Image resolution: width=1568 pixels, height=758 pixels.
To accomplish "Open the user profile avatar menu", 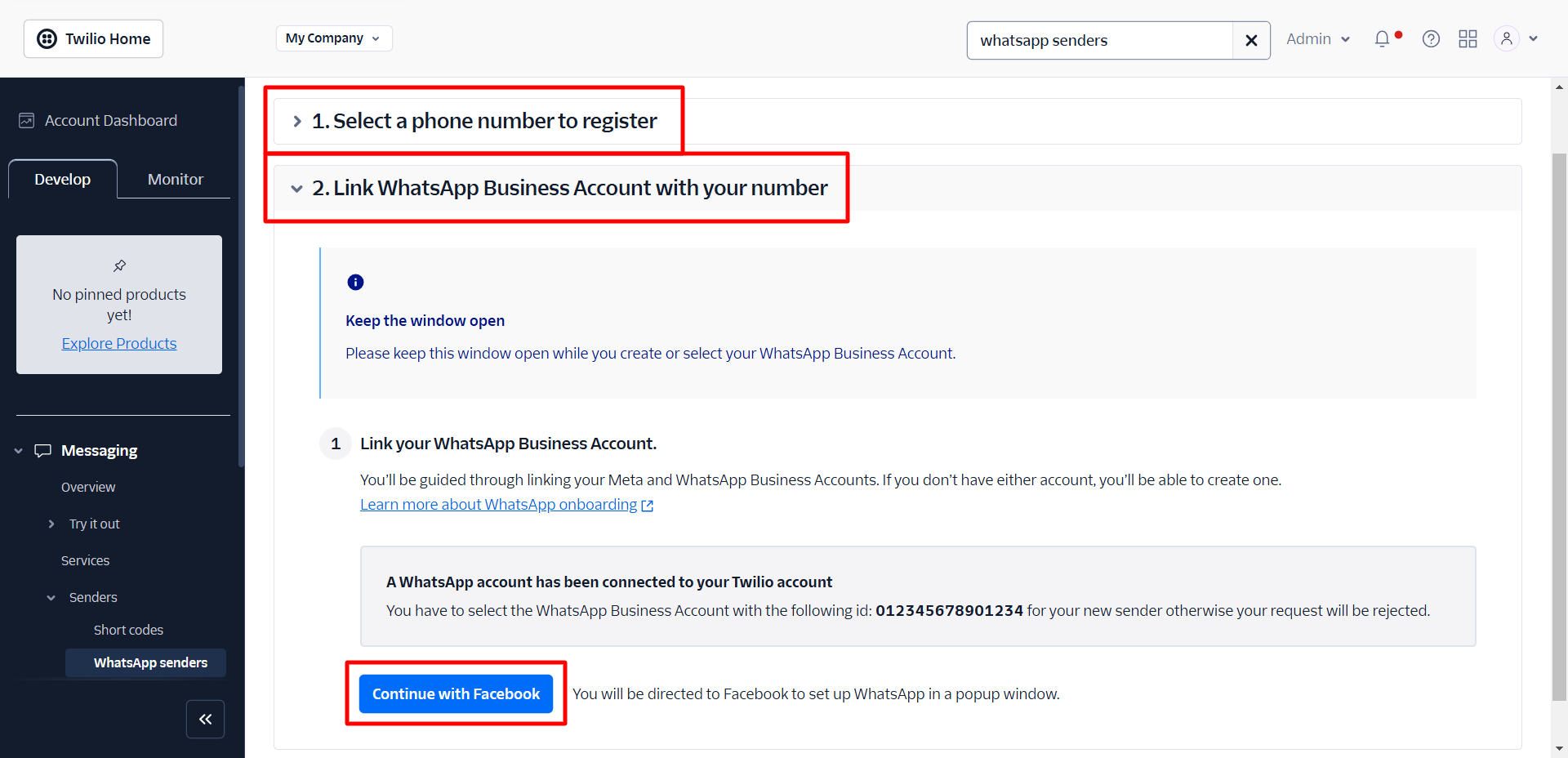I will tap(1507, 39).
